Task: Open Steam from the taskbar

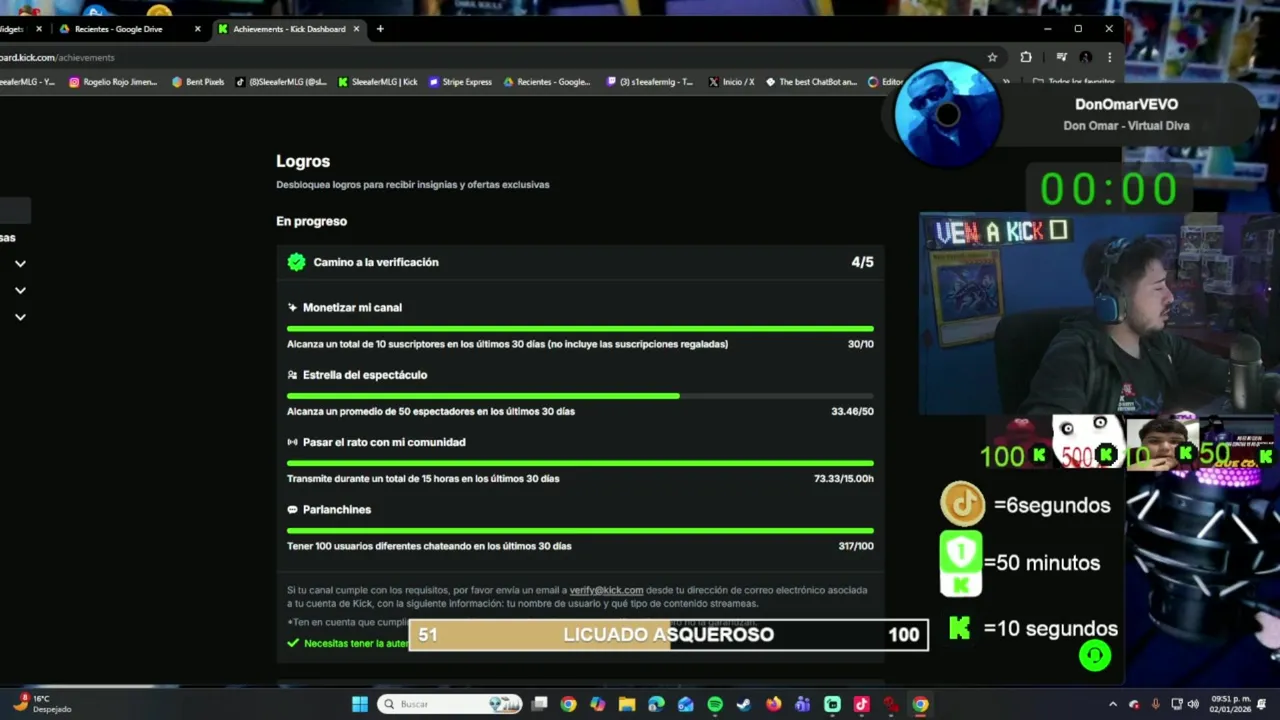Action: pyautogui.click(x=744, y=704)
